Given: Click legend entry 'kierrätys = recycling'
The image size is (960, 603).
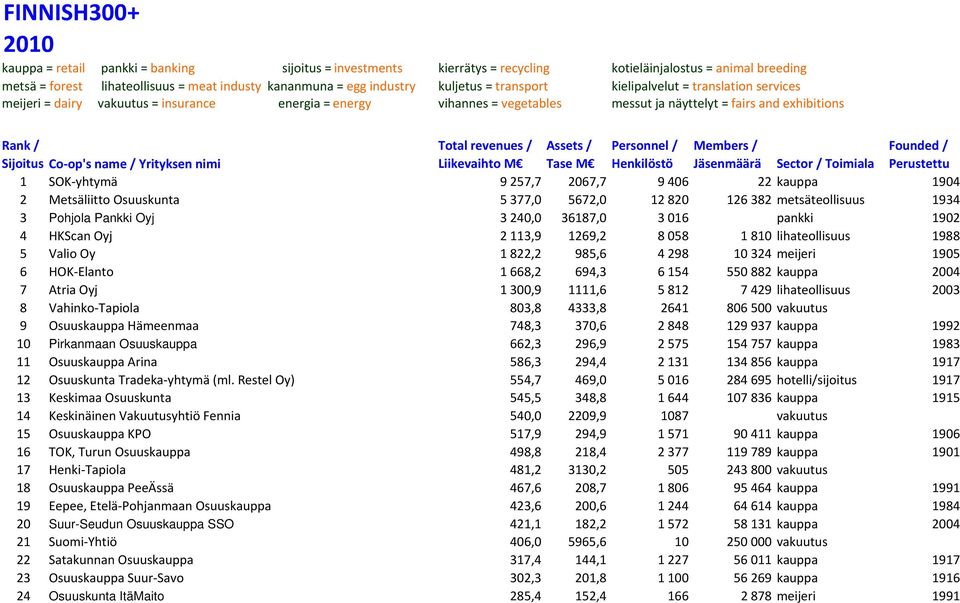Looking at the screenshot, I should tap(493, 68).
